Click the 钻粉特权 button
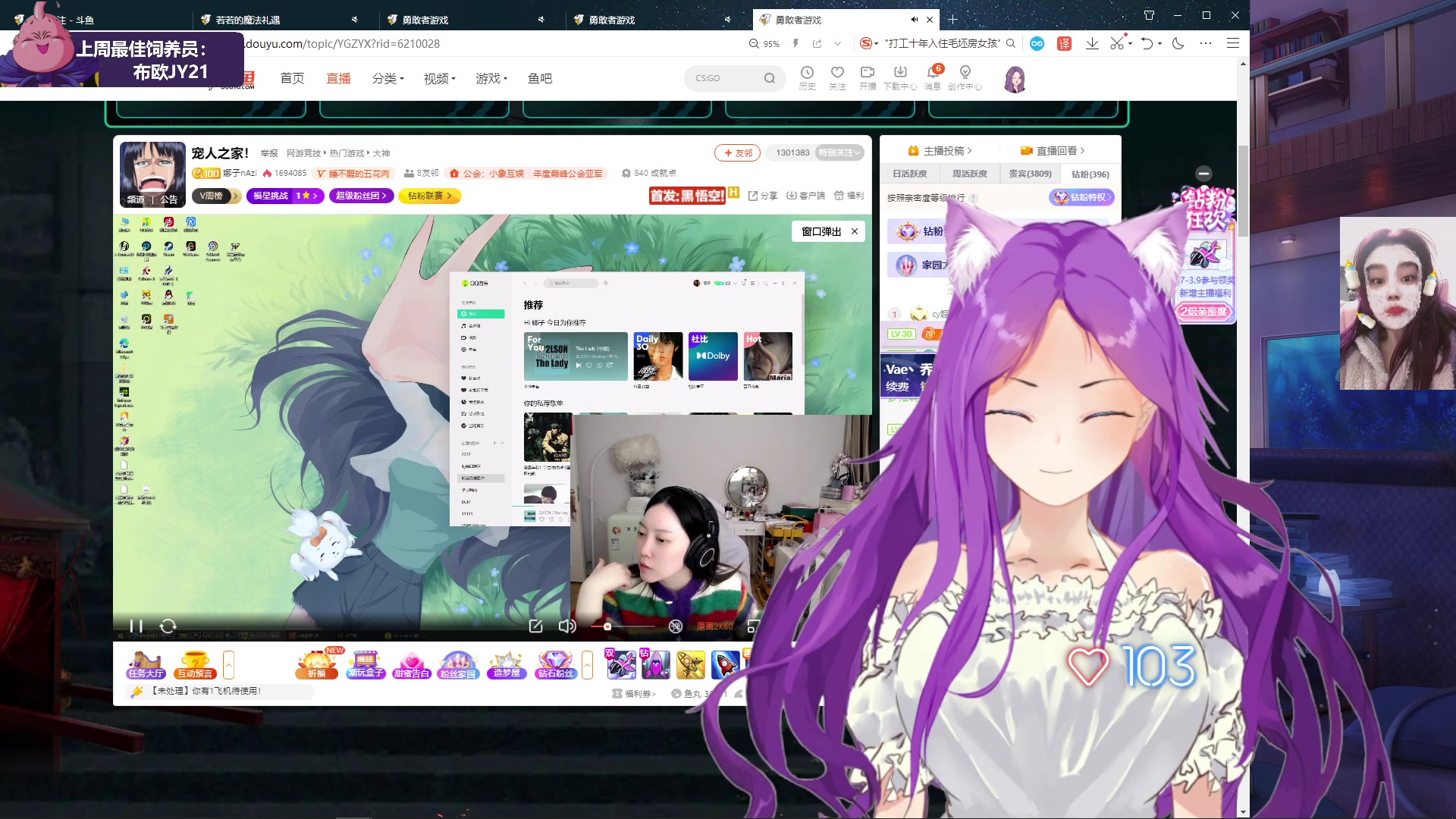Image resolution: width=1456 pixels, height=819 pixels. tap(1081, 197)
